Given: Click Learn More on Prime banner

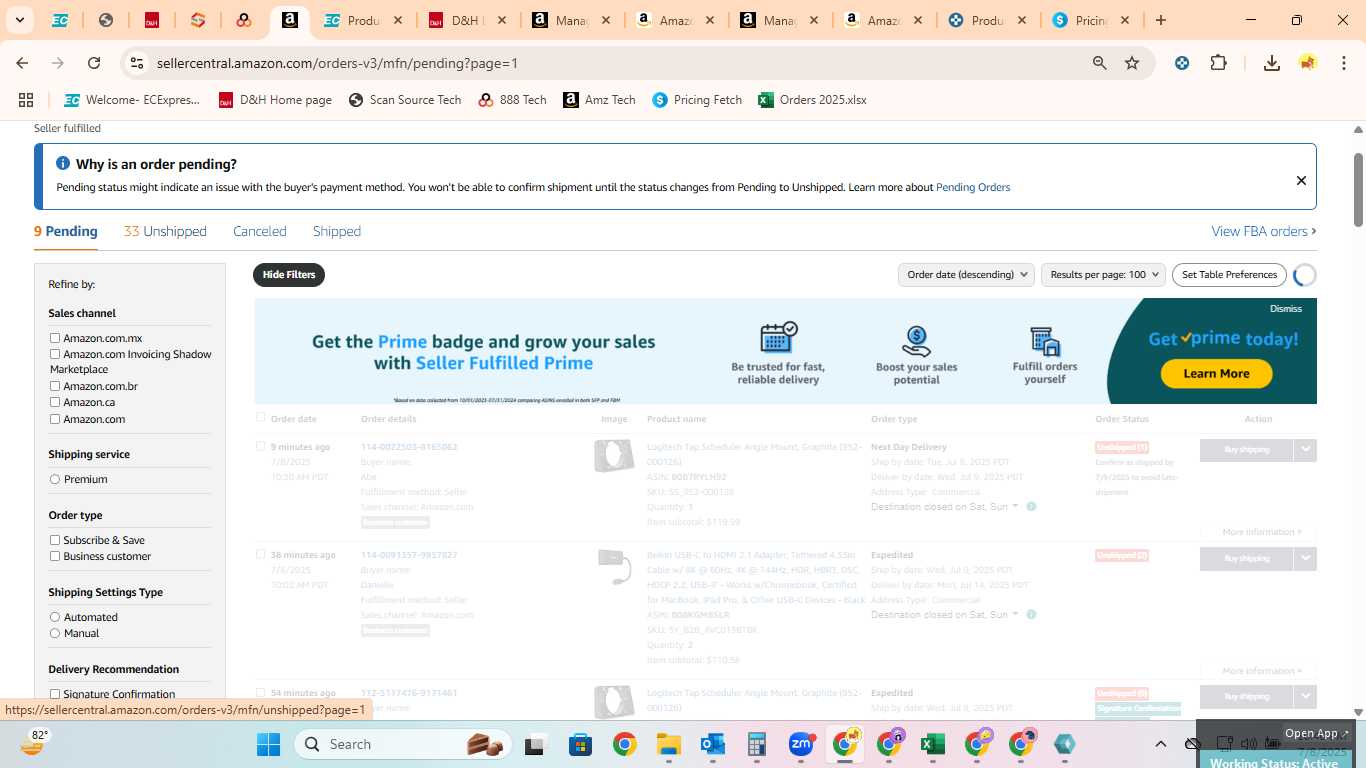Looking at the screenshot, I should coord(1216,374).
